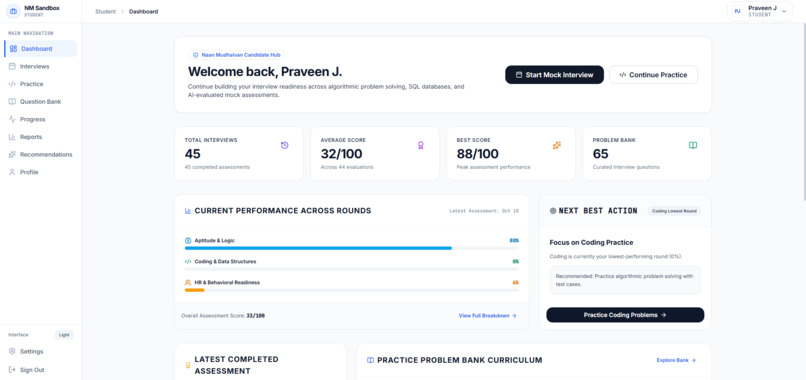This screenshot has height=380, width=806.
Task: Click the green book icon on Problem Bank card
Action: coord(692,146)
